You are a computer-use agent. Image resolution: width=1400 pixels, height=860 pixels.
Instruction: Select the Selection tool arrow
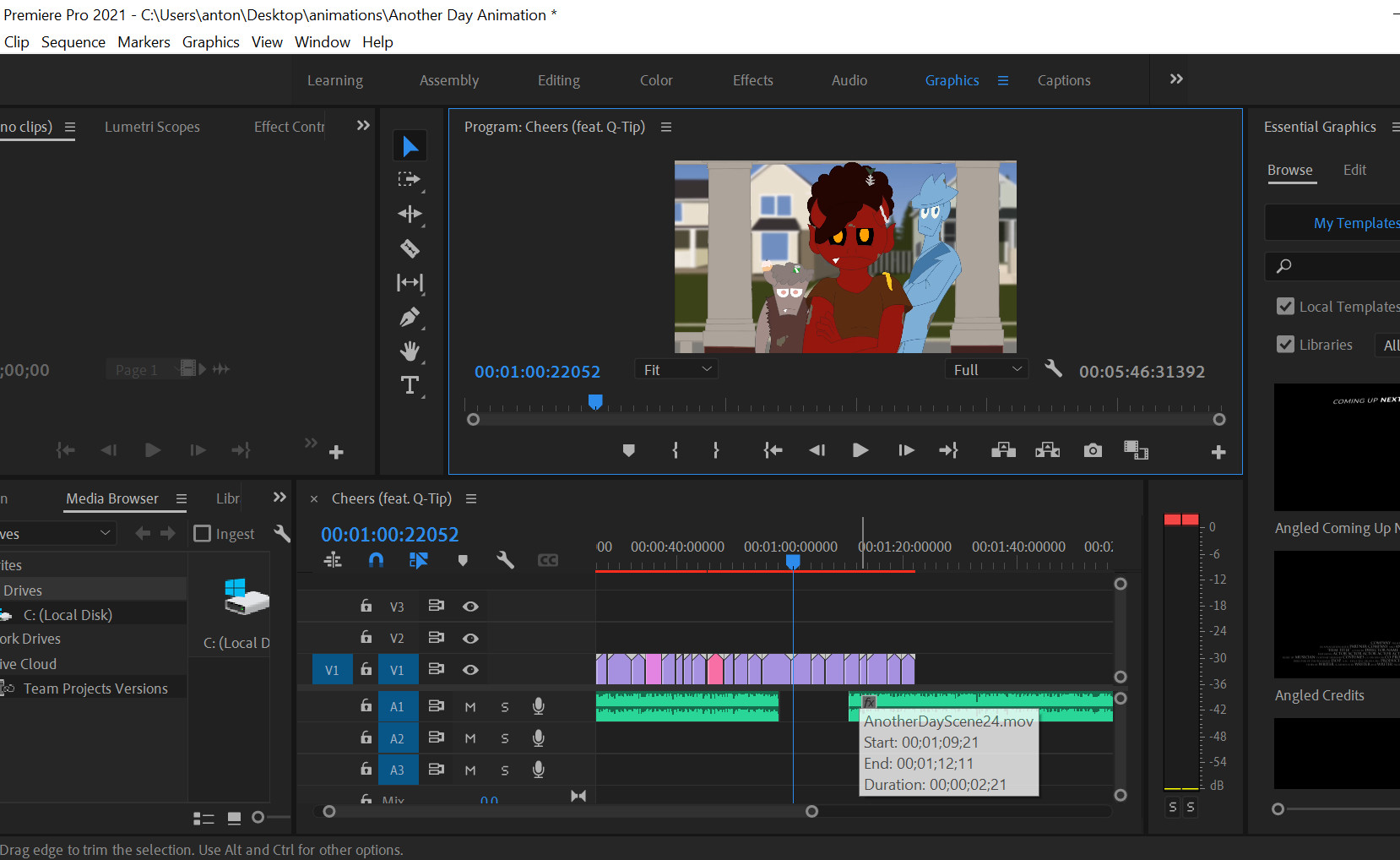[410, 146]
